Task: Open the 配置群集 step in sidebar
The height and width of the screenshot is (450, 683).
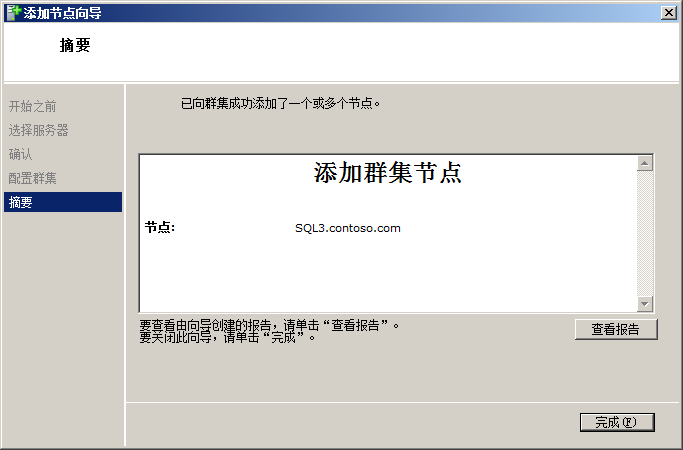Action: pyautogui.click(x=33, y=178)
